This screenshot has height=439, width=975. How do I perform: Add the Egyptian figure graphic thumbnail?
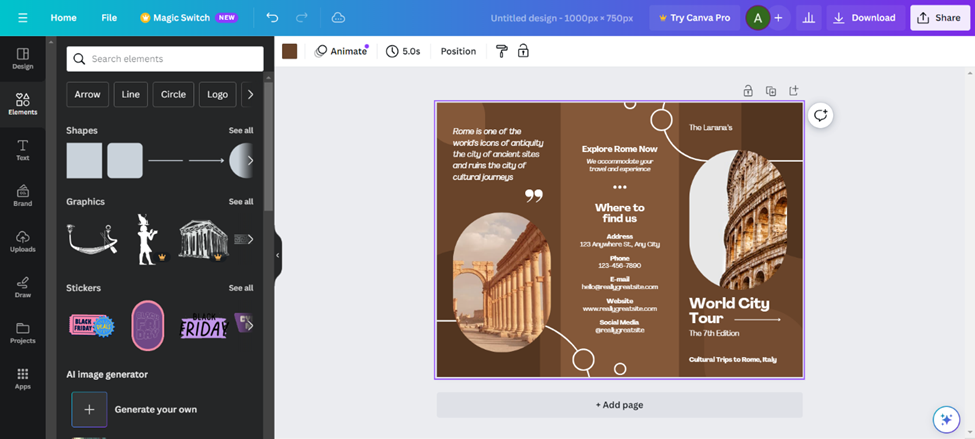pyautogui.click(x=147, y=239)
